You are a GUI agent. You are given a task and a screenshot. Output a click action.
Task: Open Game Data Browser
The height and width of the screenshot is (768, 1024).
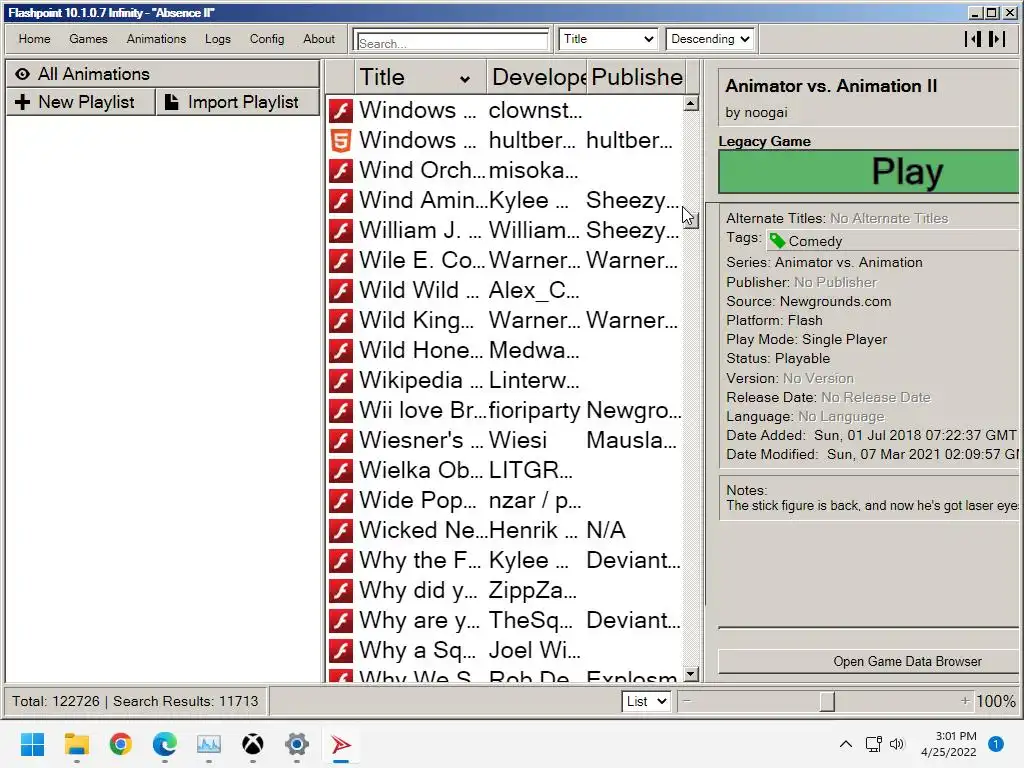click(x=869, y=662)
